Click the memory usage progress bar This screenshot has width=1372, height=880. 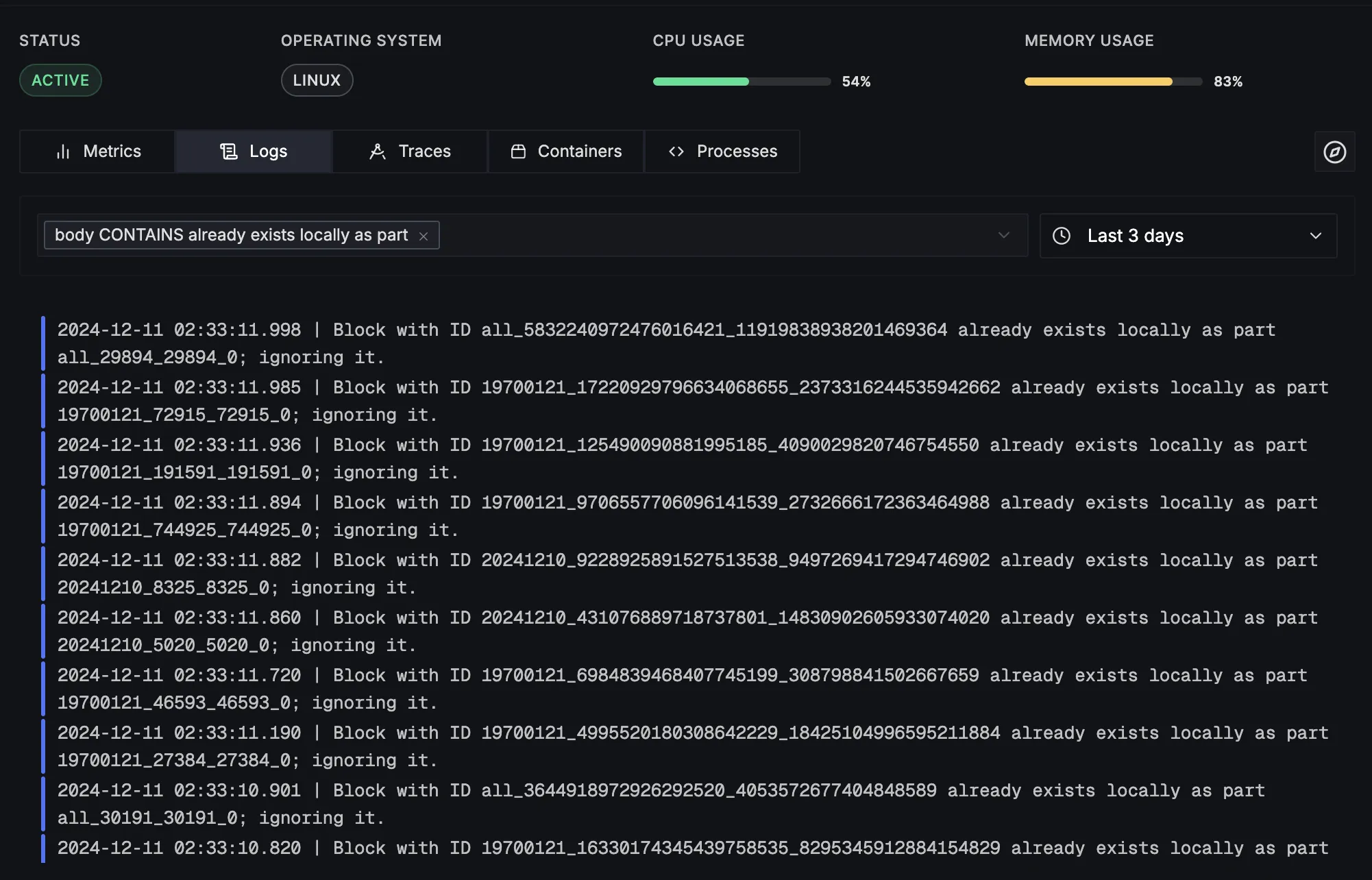pyautogui.click(x=1113, y=82)
